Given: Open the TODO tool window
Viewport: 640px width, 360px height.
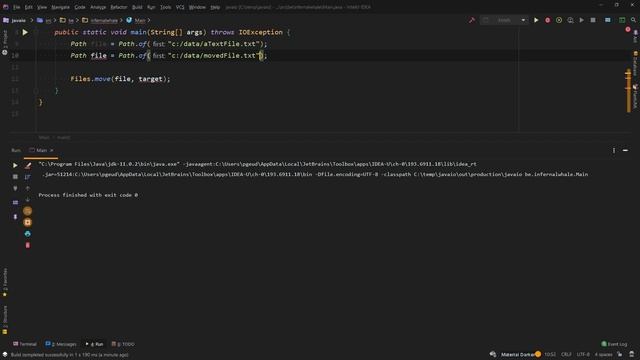Looking at the screenshot, I should [x=123, y=344].
